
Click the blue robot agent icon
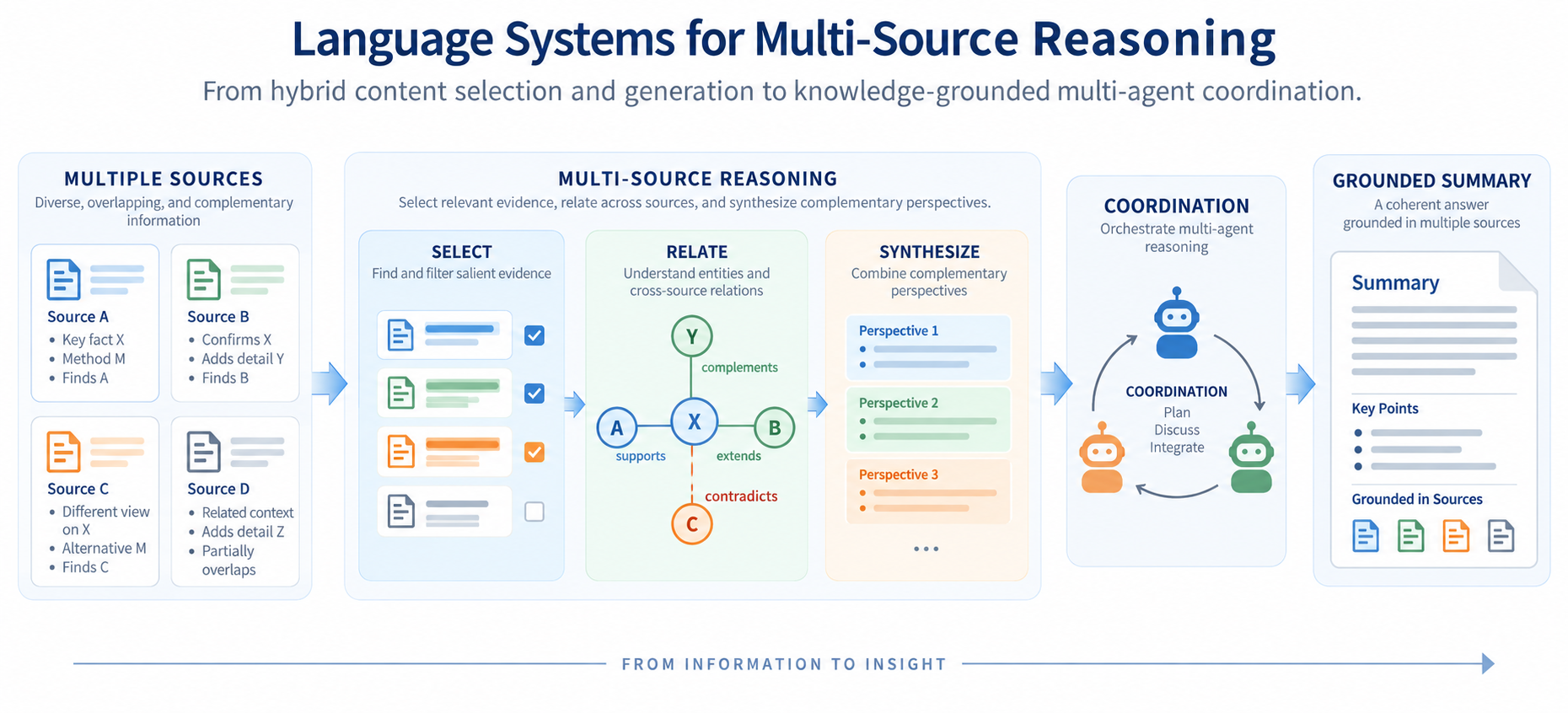coord(1176,323)
